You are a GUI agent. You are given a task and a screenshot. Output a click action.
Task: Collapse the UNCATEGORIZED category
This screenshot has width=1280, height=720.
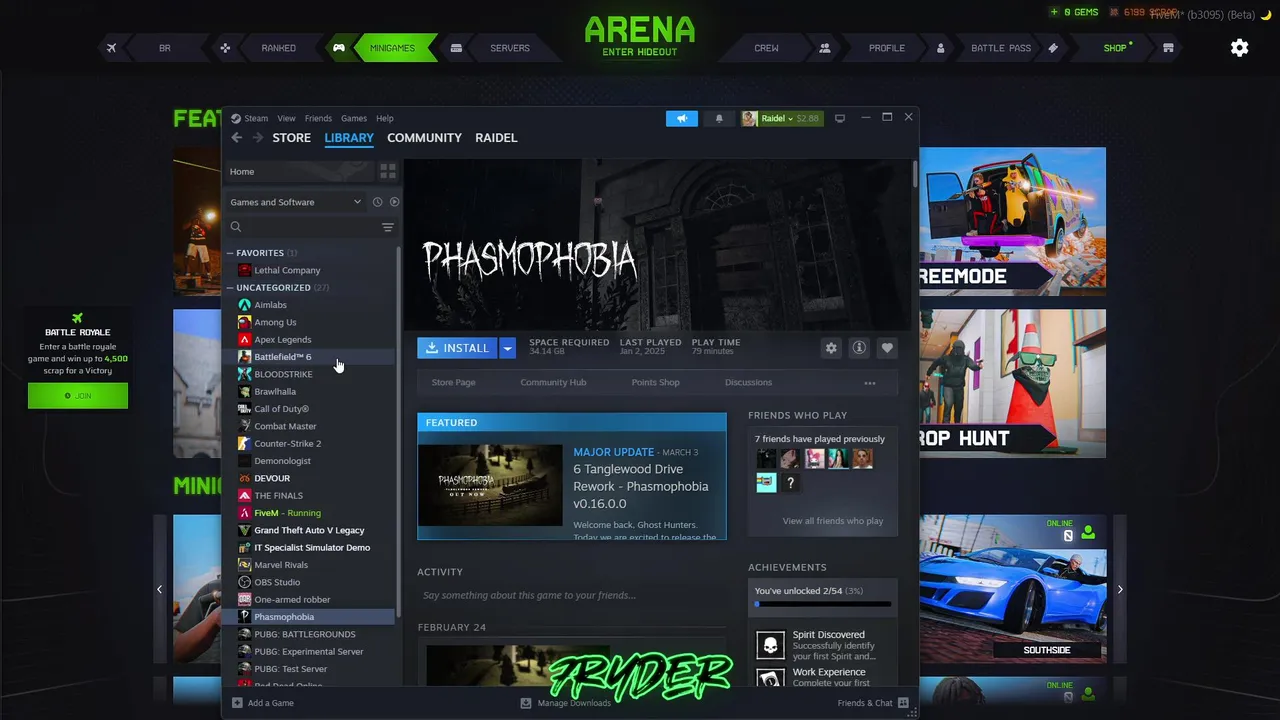pos(230,288)
